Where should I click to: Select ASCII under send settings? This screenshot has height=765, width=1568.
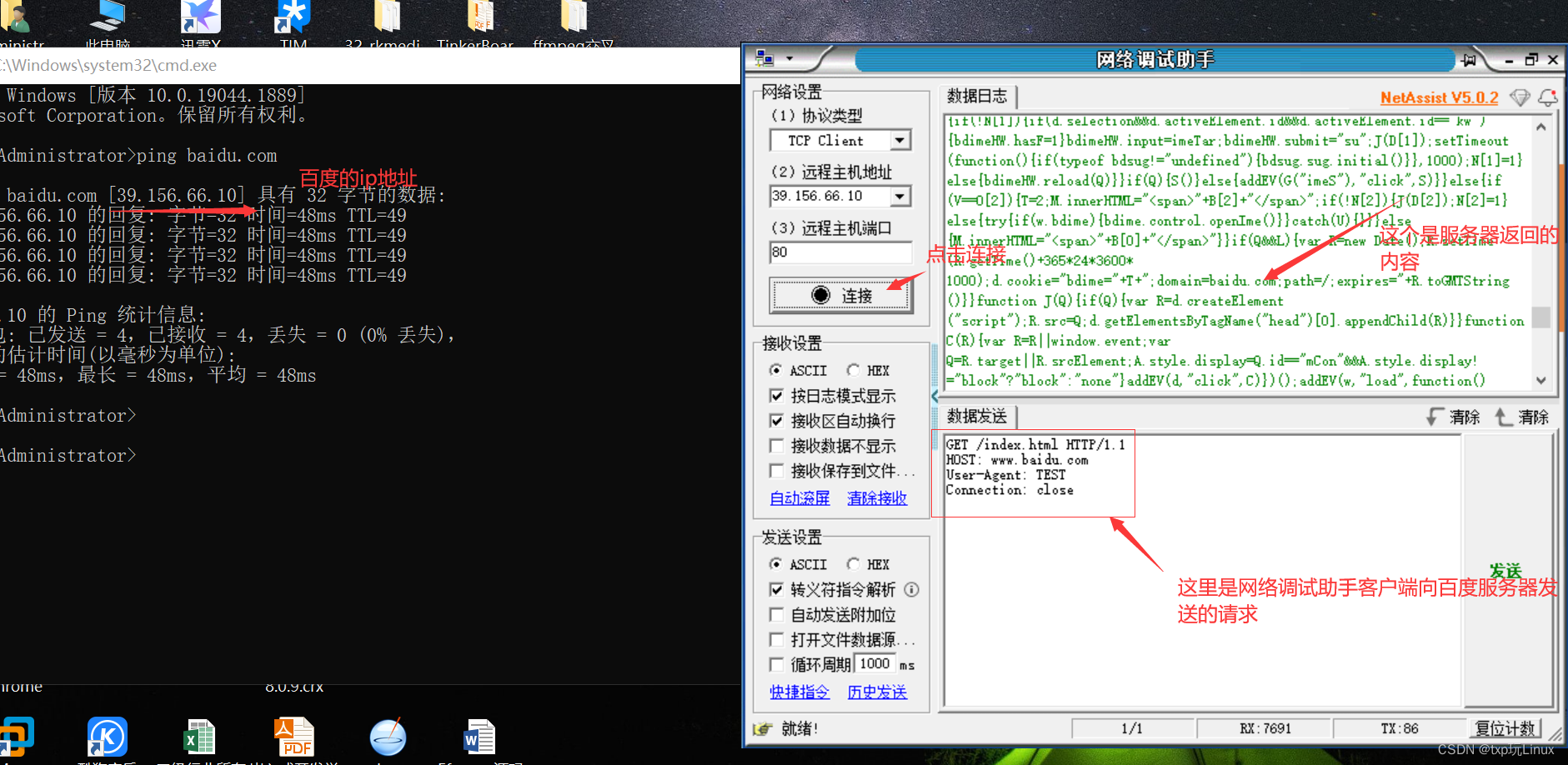799,564
